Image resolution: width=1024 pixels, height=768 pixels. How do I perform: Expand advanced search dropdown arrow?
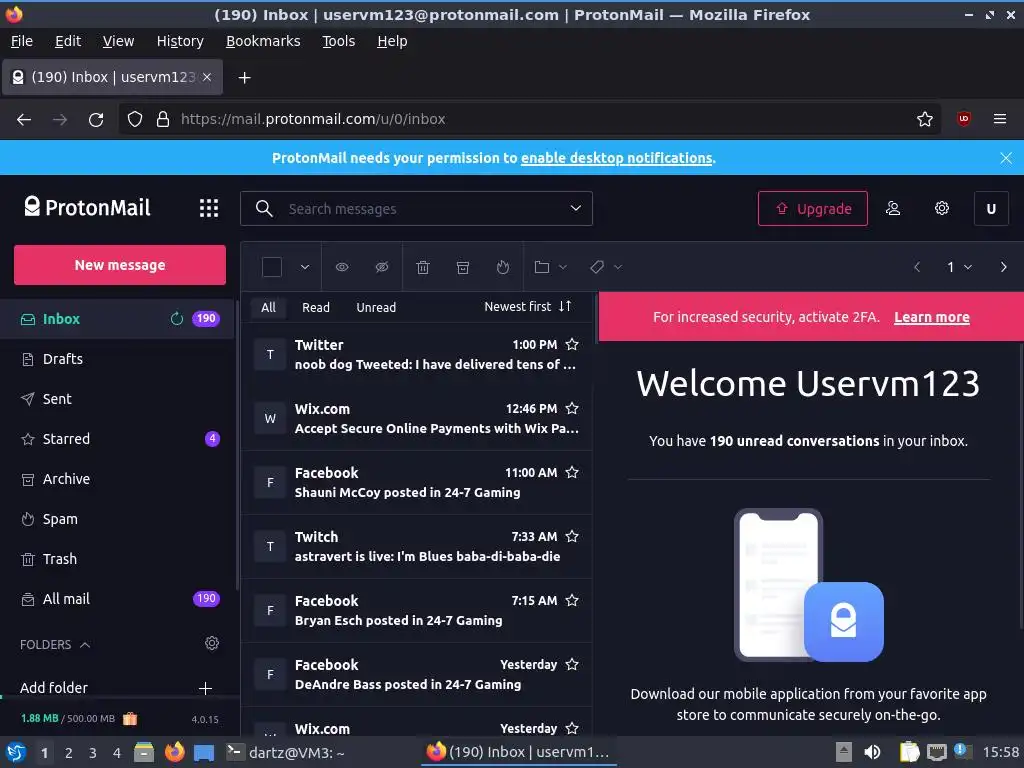point(575,208)
